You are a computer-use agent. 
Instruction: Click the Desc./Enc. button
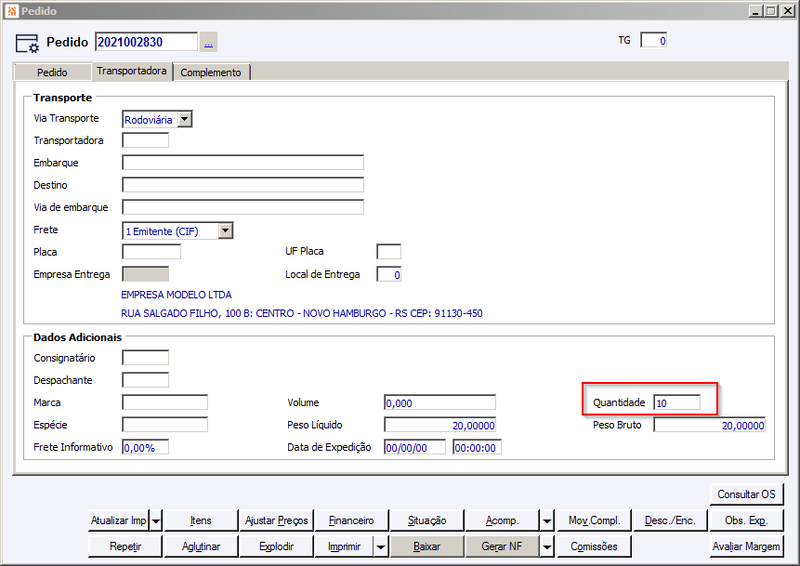[x=670, y=521]
